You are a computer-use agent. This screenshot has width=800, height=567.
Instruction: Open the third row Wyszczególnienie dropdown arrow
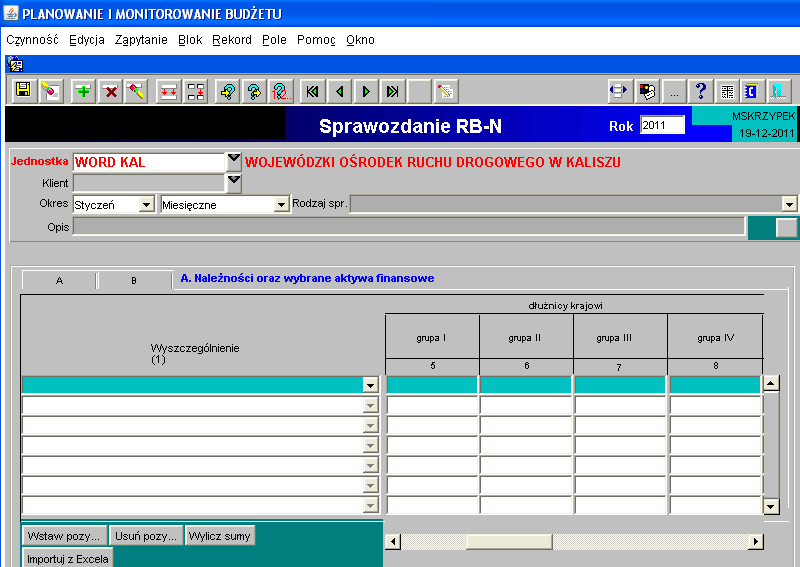pos(371,425)
